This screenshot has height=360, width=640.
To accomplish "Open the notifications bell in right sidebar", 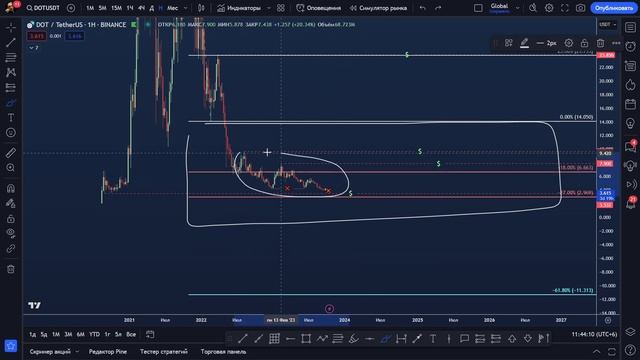I will pyautogui.click(x=631, y=203).
